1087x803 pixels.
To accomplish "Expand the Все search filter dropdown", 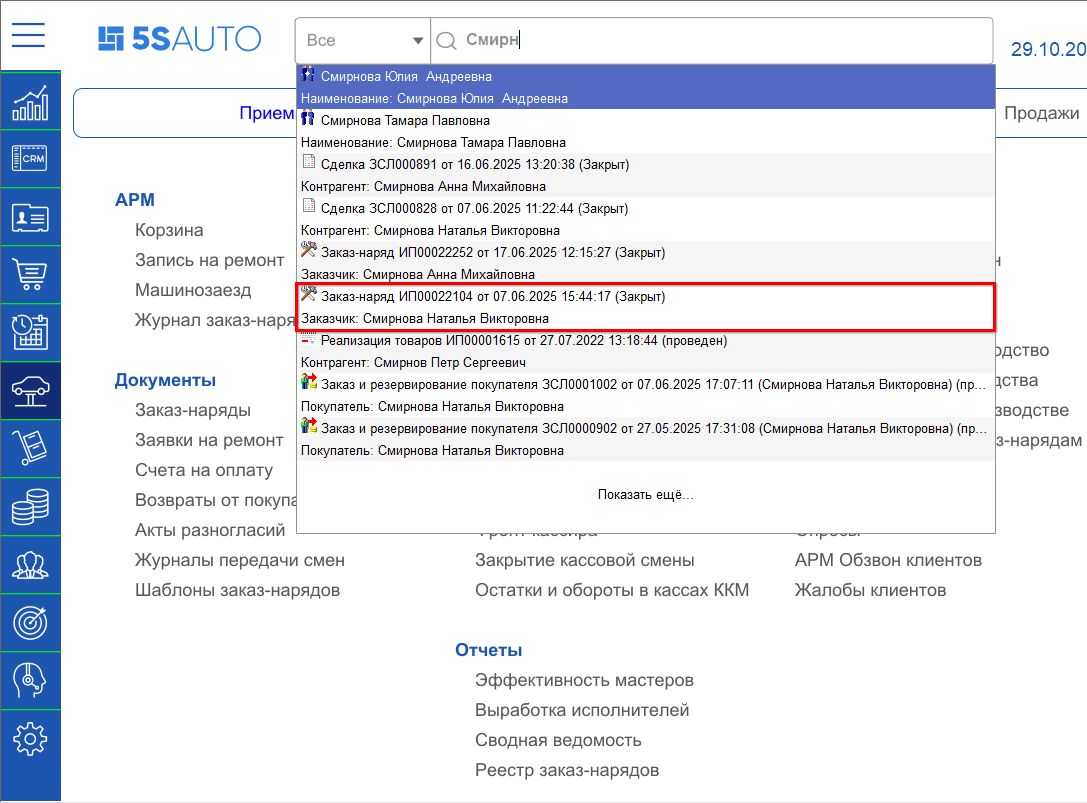I will click(362, 40).
